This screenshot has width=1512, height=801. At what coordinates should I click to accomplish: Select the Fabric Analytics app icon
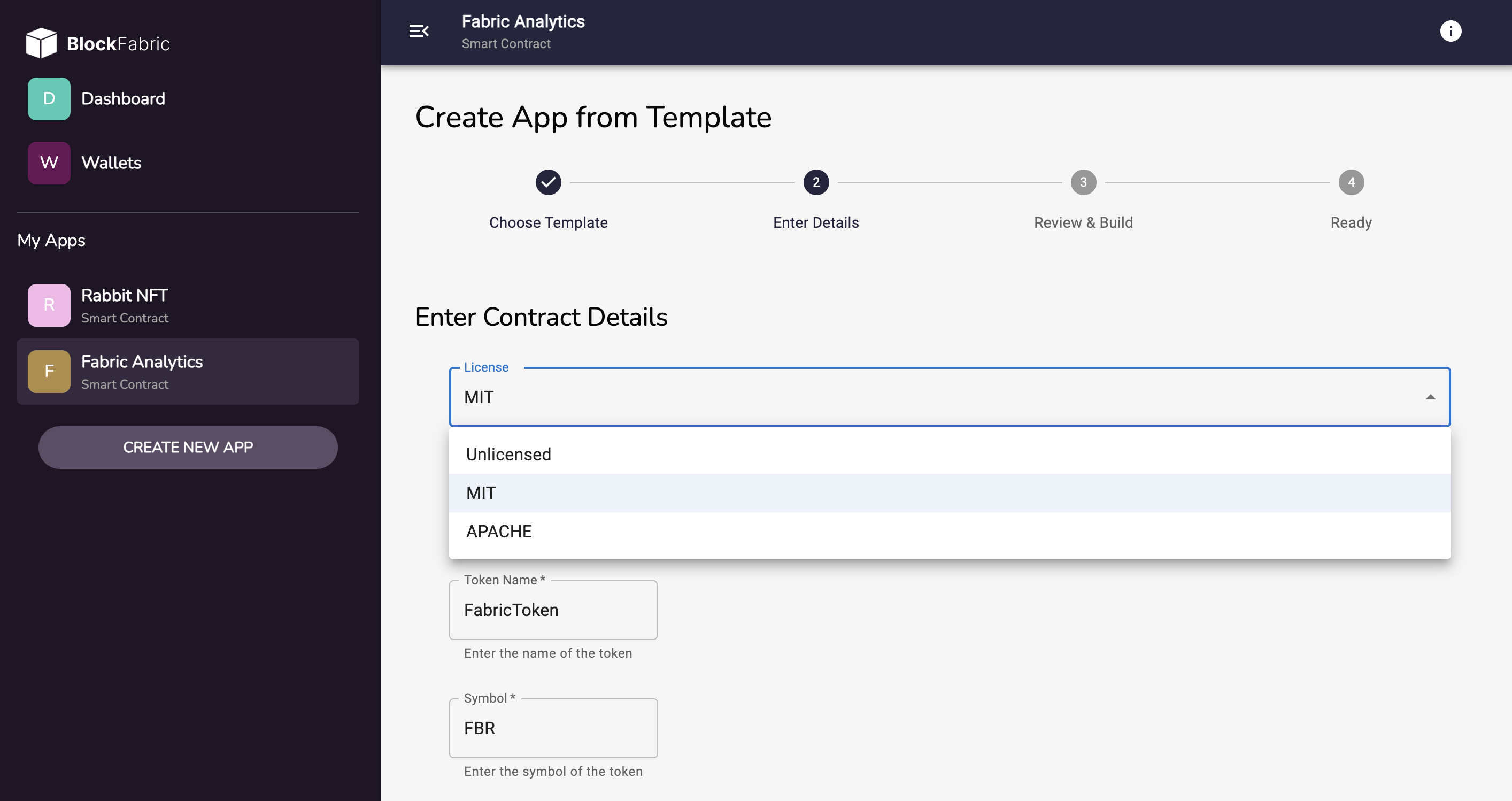click(49, 371)
